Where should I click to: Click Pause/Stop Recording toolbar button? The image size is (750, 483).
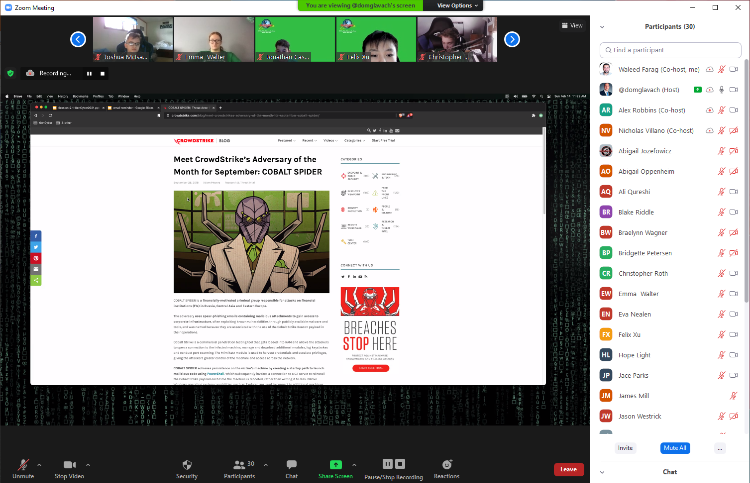[394, 468]
